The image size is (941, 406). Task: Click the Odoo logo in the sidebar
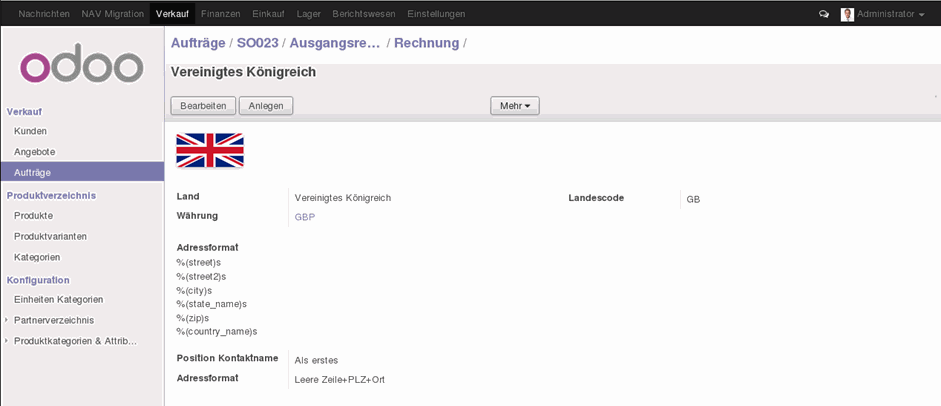(x=81, y=65)
